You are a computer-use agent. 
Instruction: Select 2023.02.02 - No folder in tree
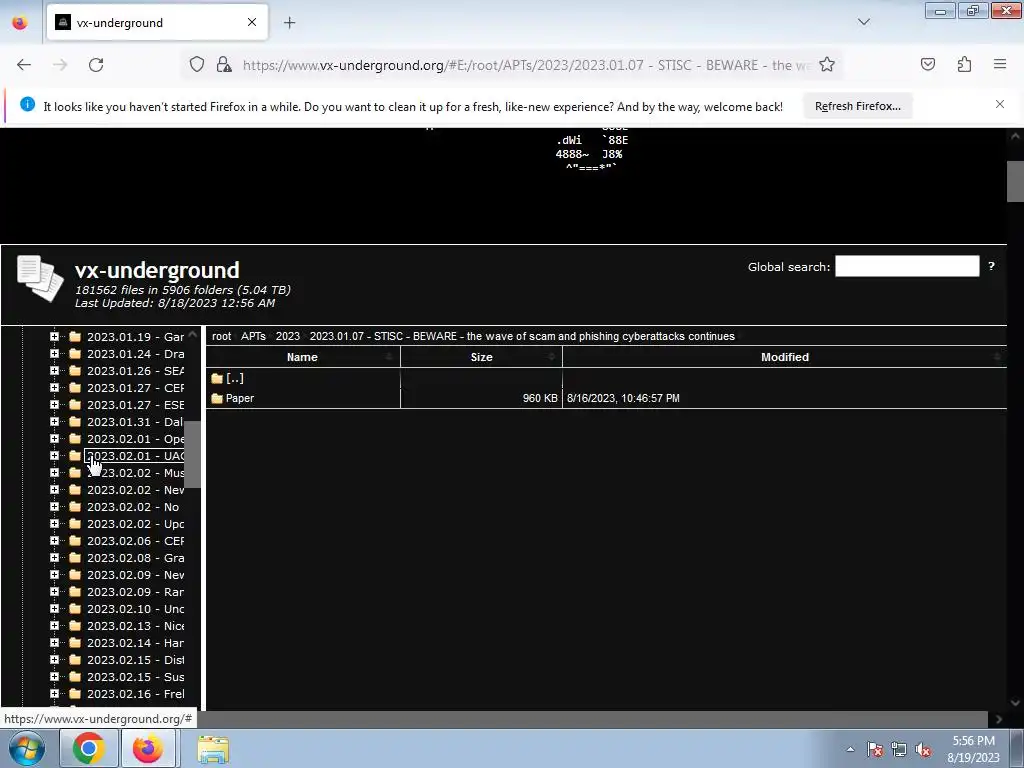(133, 507)
